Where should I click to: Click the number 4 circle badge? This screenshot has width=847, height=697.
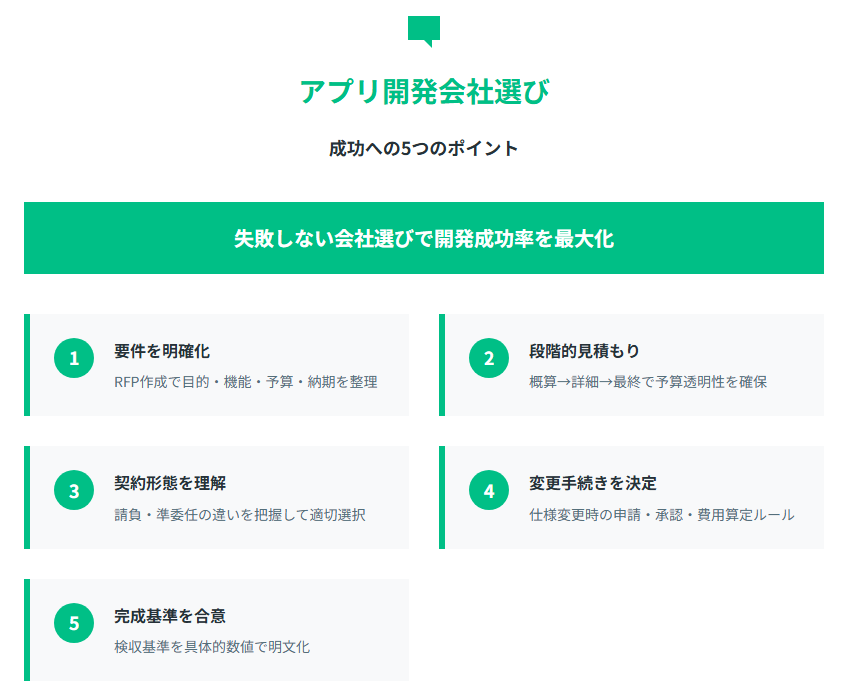489,491
